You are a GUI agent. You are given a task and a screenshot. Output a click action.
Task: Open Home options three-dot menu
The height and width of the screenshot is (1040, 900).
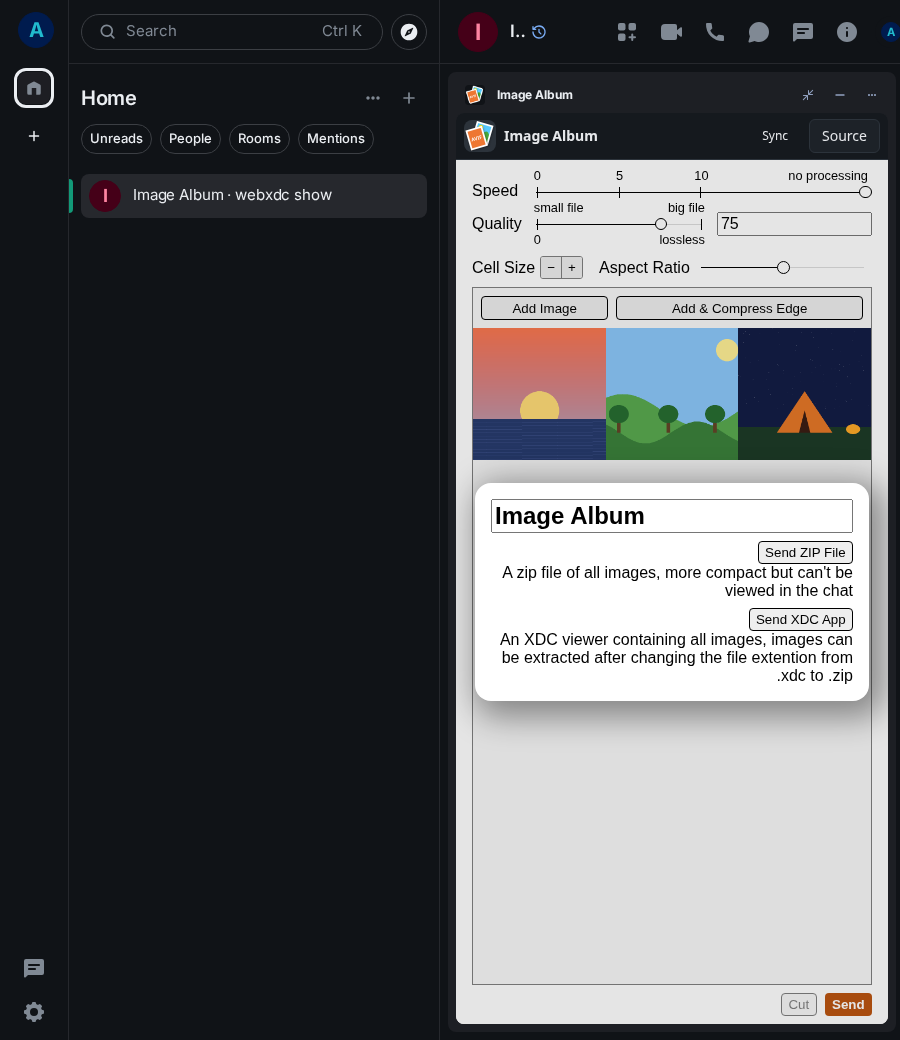click(x=373, y=98)
